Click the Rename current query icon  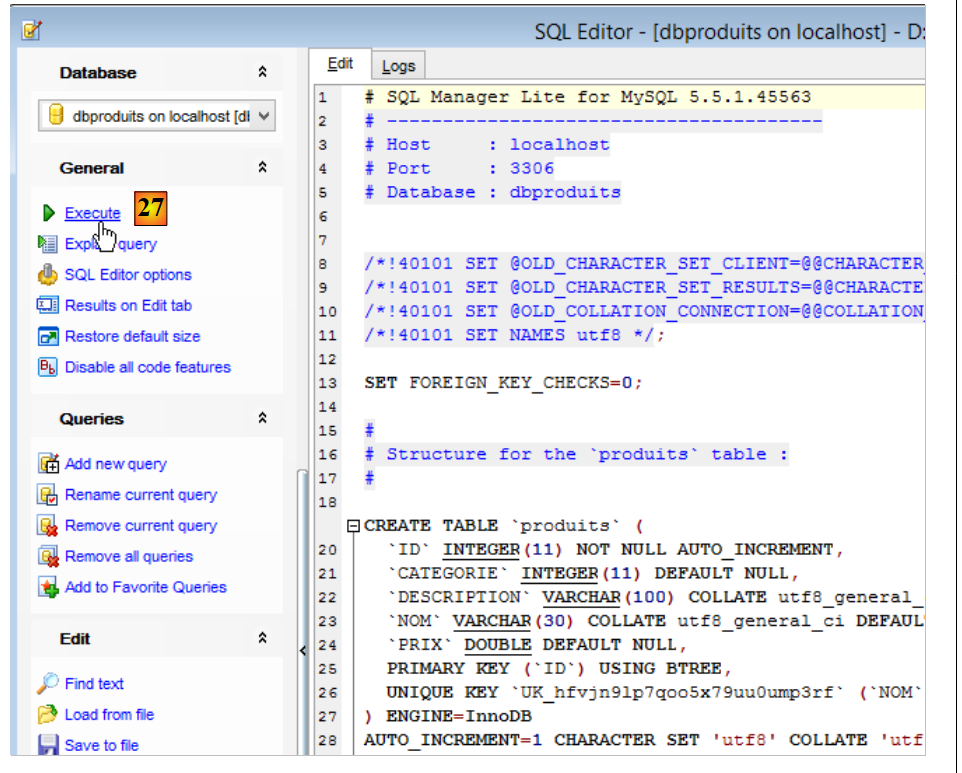48,495
